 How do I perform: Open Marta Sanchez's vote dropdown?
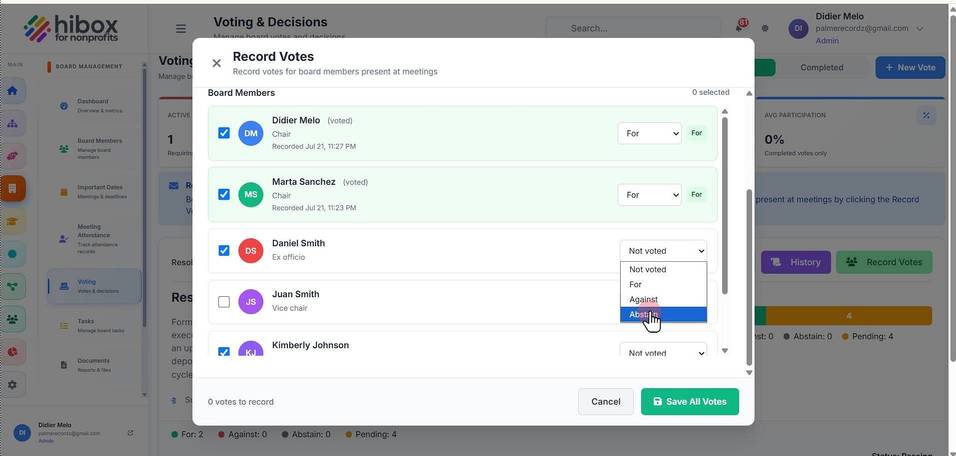tap(649, 194)
